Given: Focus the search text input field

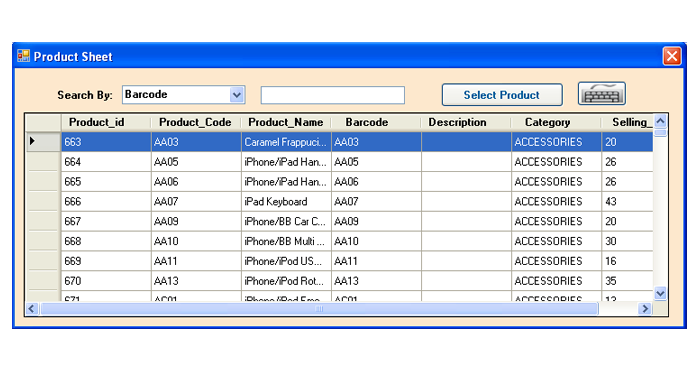Looking at the screenshot, I should [333, 95].
